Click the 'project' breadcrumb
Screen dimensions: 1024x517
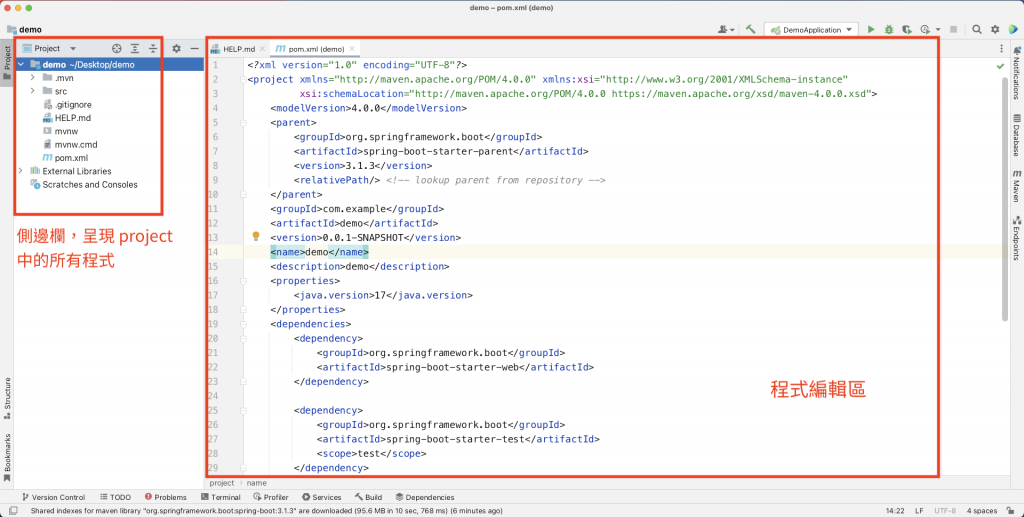[x=221, y=483]
